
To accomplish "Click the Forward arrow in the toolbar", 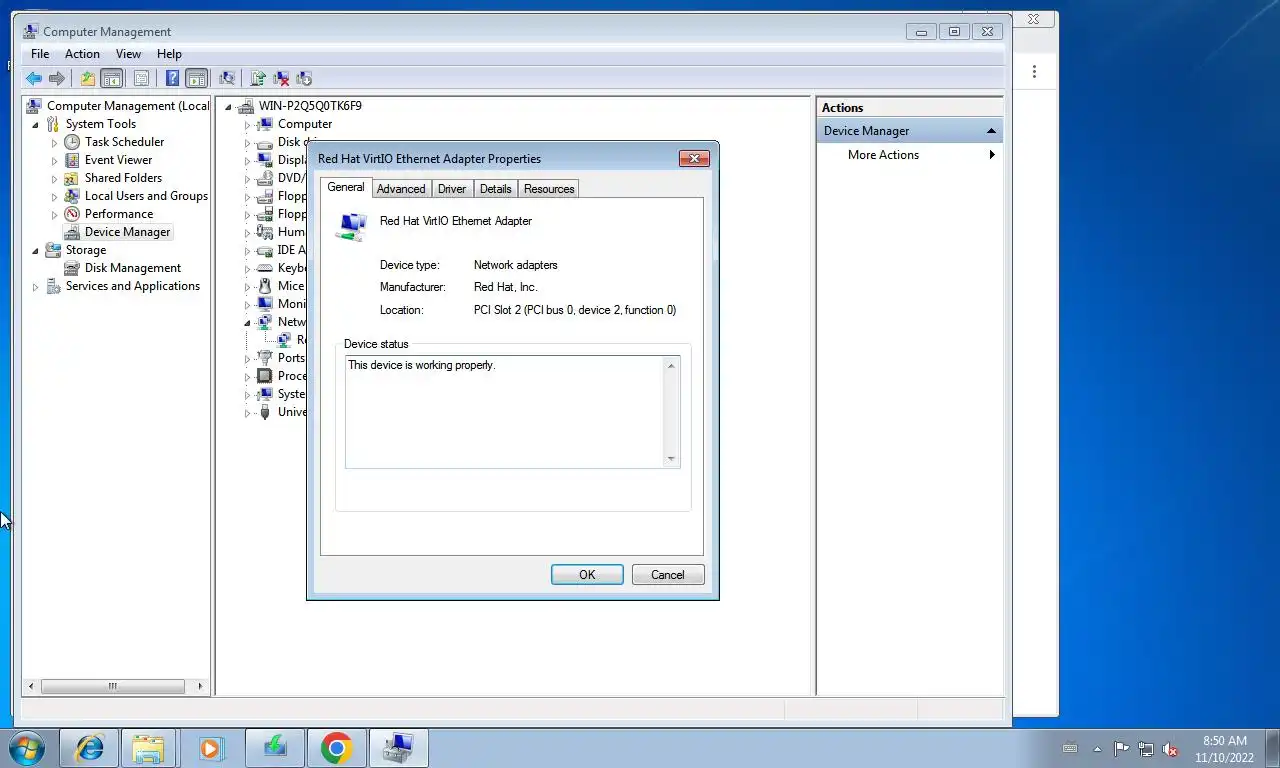I will (57, 78).
